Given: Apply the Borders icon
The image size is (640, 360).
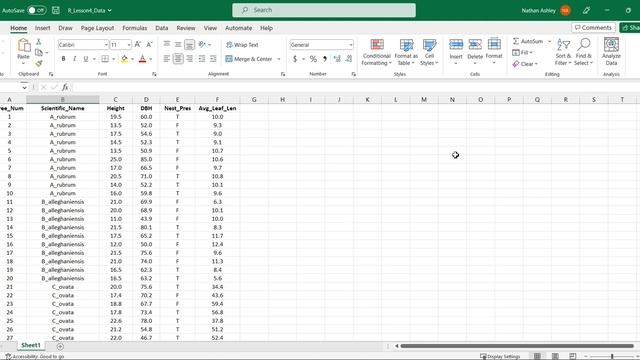Looking at the screenshot, I should pos(105,59).
